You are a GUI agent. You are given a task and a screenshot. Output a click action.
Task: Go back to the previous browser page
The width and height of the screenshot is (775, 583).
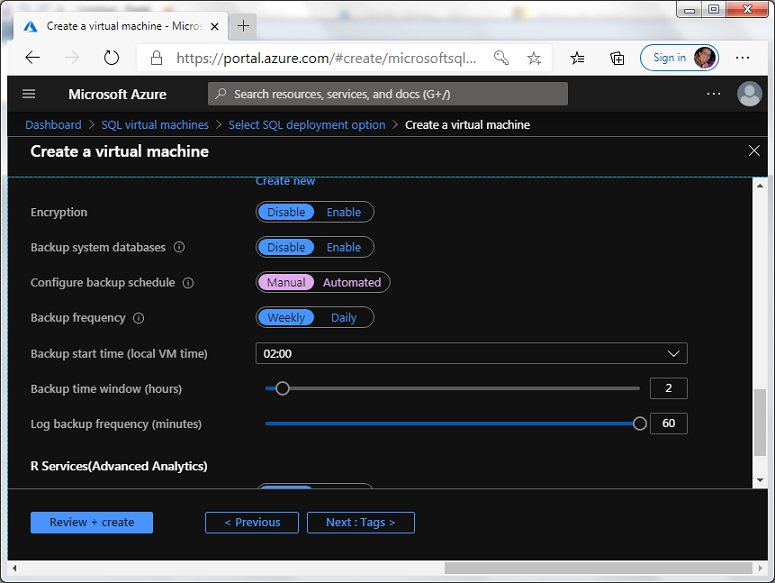[33, 58]
